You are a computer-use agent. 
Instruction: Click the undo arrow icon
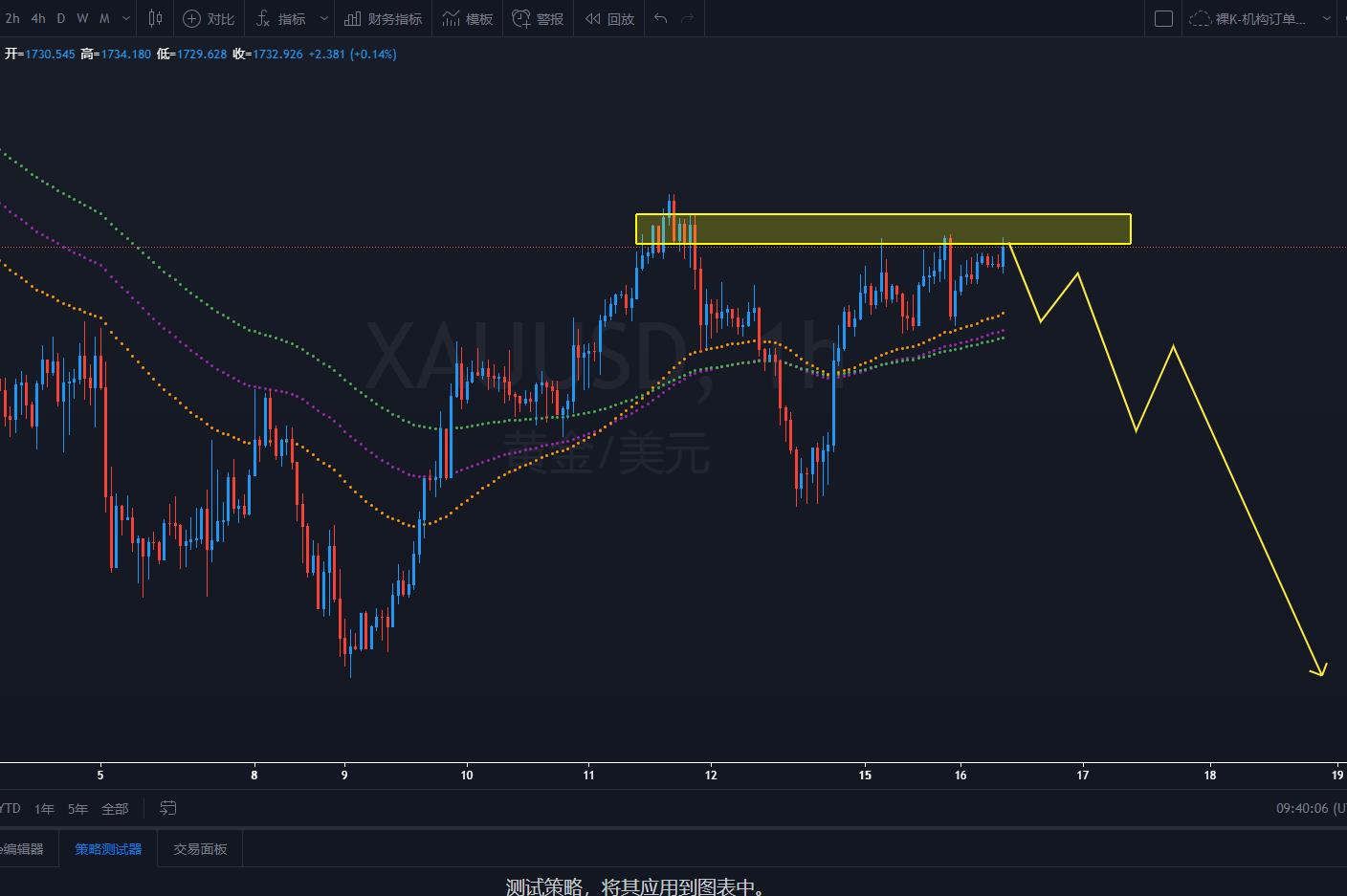(660, 18)
